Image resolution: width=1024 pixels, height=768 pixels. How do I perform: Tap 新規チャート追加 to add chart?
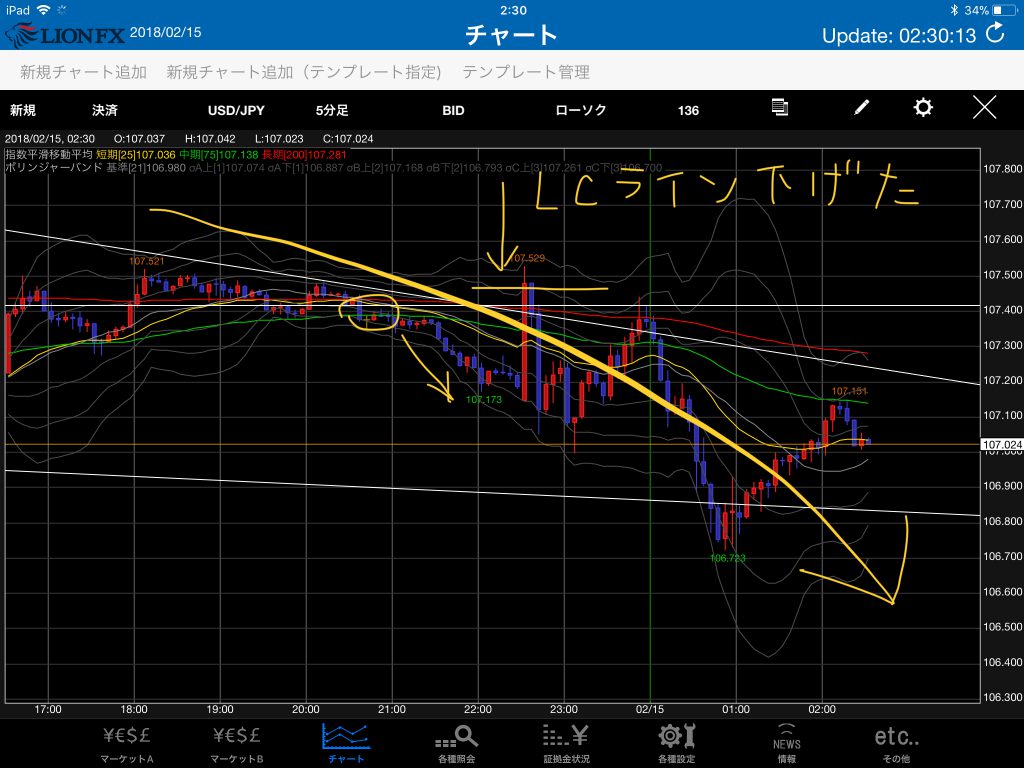pos(84,72)
